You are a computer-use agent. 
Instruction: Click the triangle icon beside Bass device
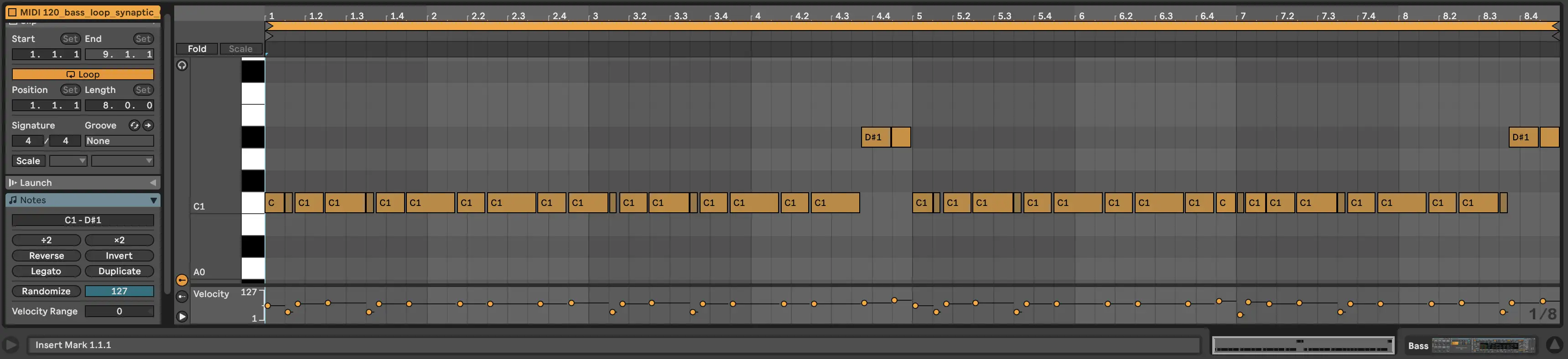click(1554, 345)
